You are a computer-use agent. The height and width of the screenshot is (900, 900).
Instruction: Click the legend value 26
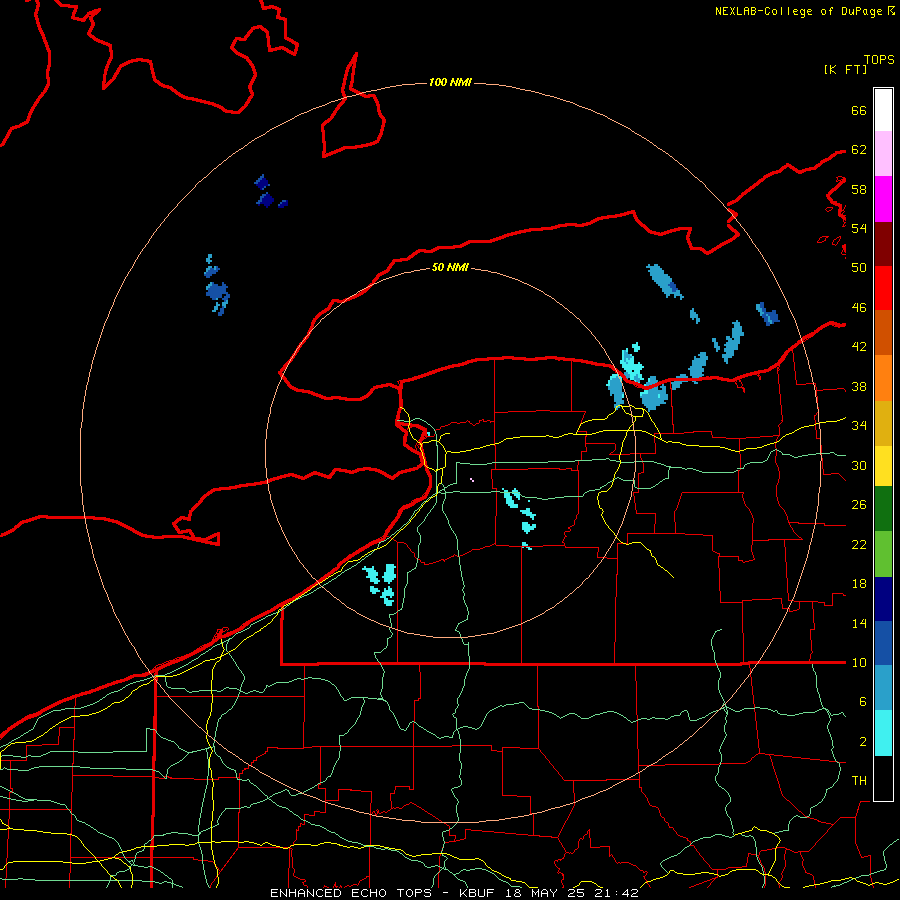point(859,505)
